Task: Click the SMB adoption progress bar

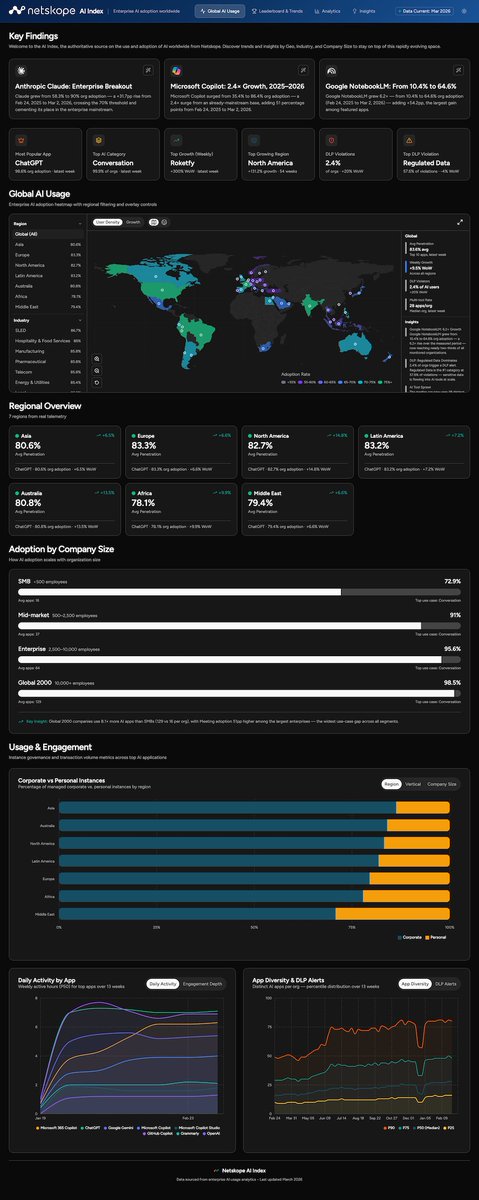Action: coord(239,591)
